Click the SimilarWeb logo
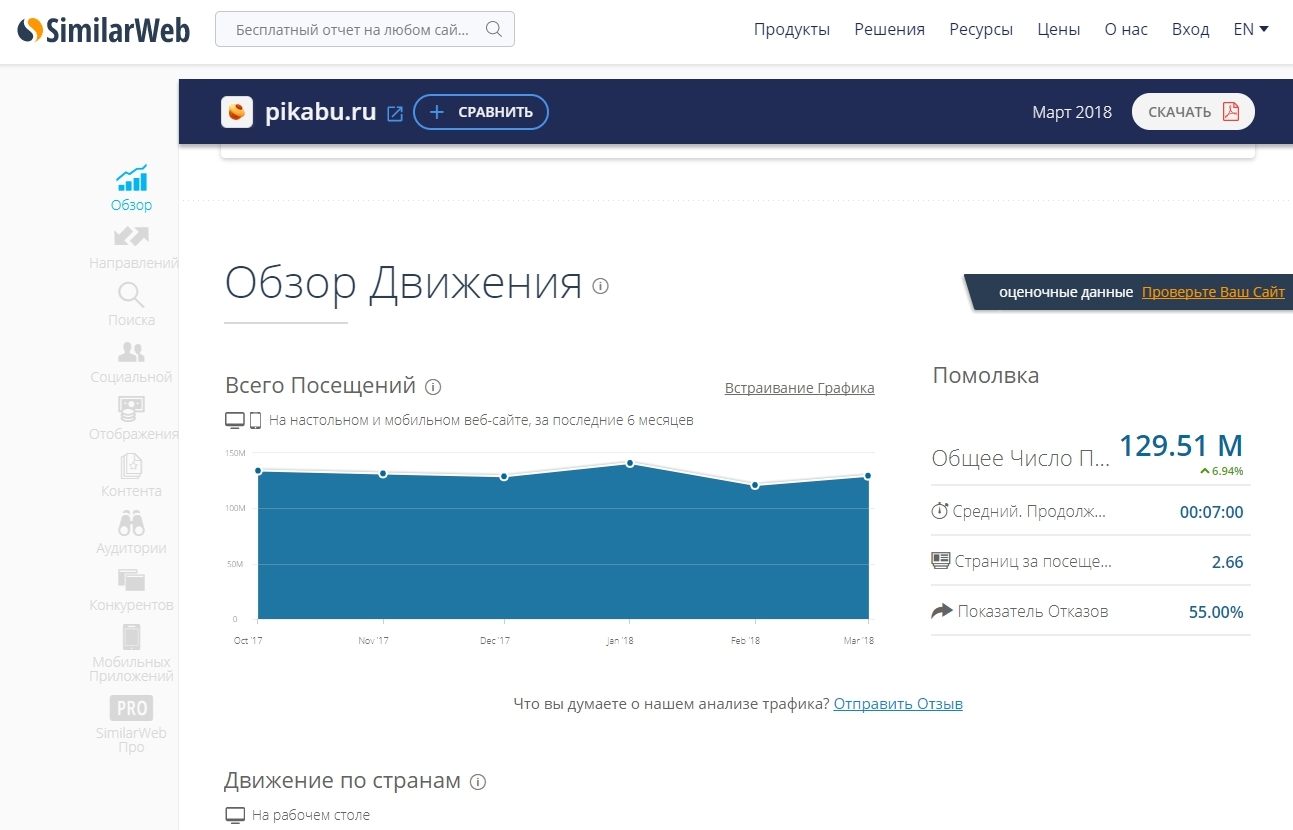 (104, 30)
